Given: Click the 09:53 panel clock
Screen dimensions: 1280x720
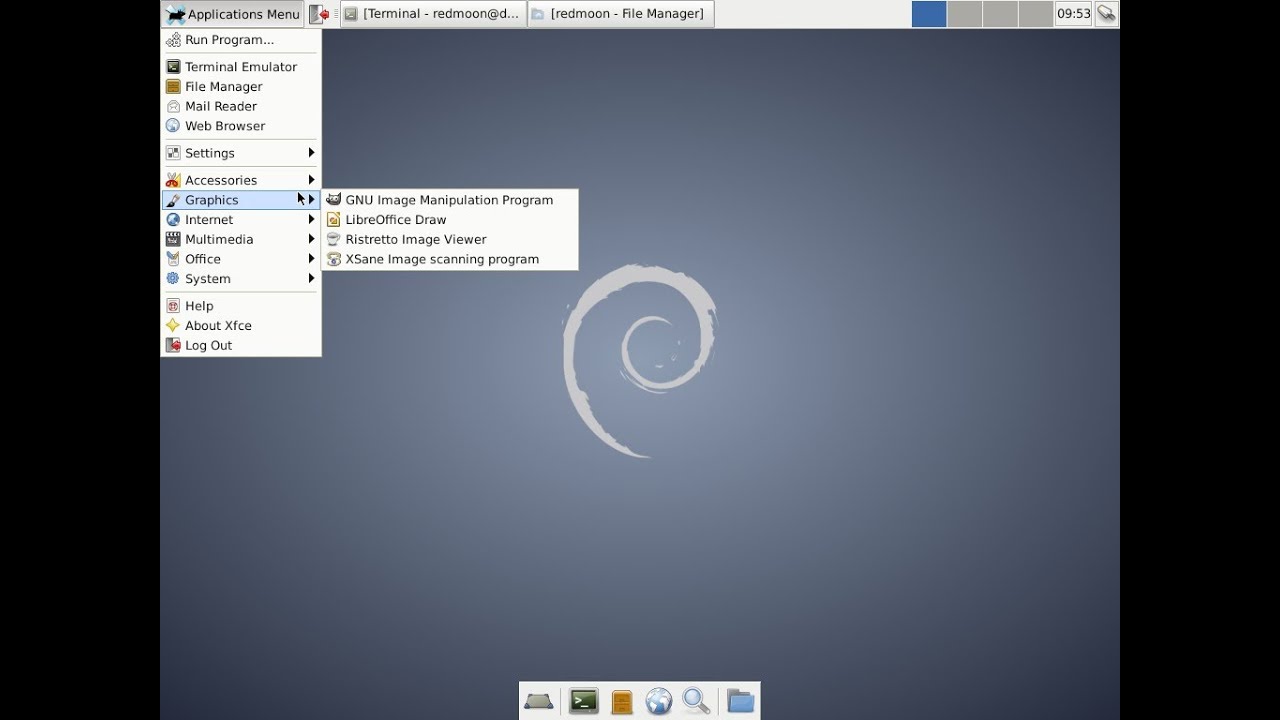Looking at the screenshot, I should [1073, 14].
